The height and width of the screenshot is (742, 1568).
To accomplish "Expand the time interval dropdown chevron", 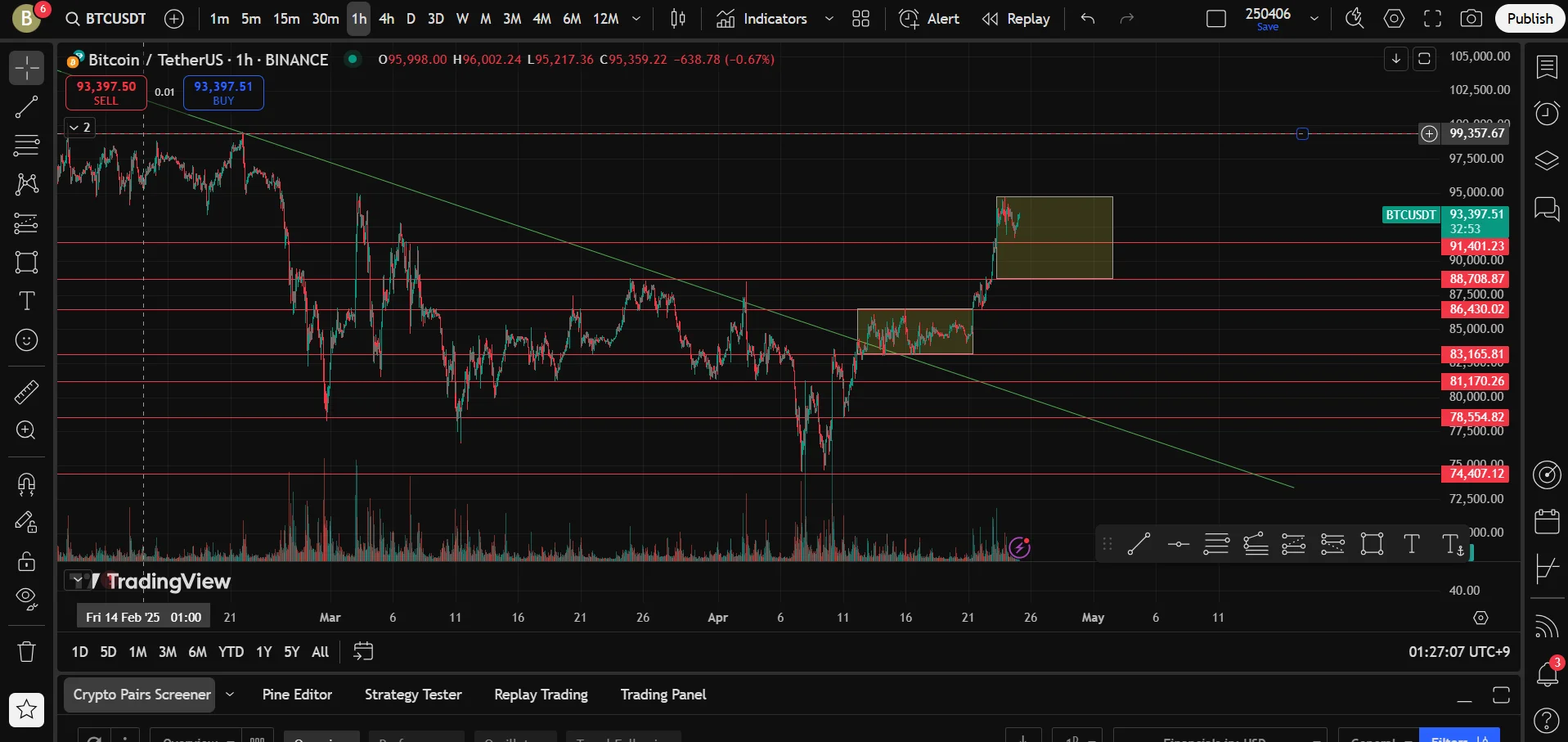I will click(x=636, y=19).
